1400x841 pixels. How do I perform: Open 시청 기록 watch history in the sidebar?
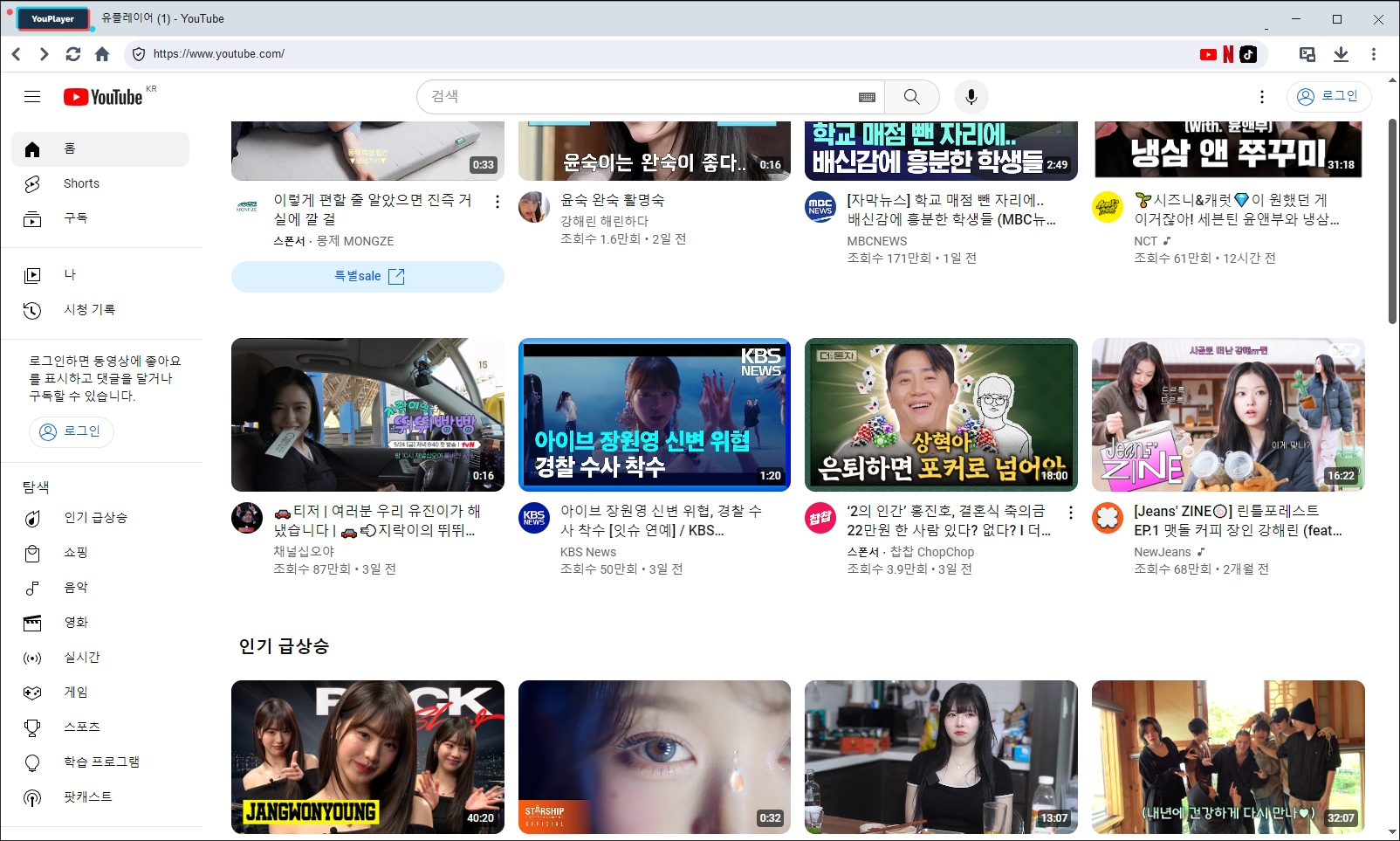click(x=89, y=310)
